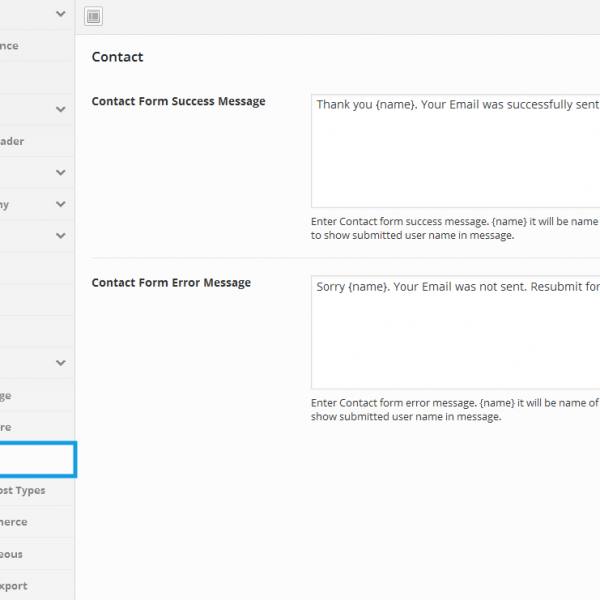Click the 'Contact Form Success Message' label

[x=178, y=102]
